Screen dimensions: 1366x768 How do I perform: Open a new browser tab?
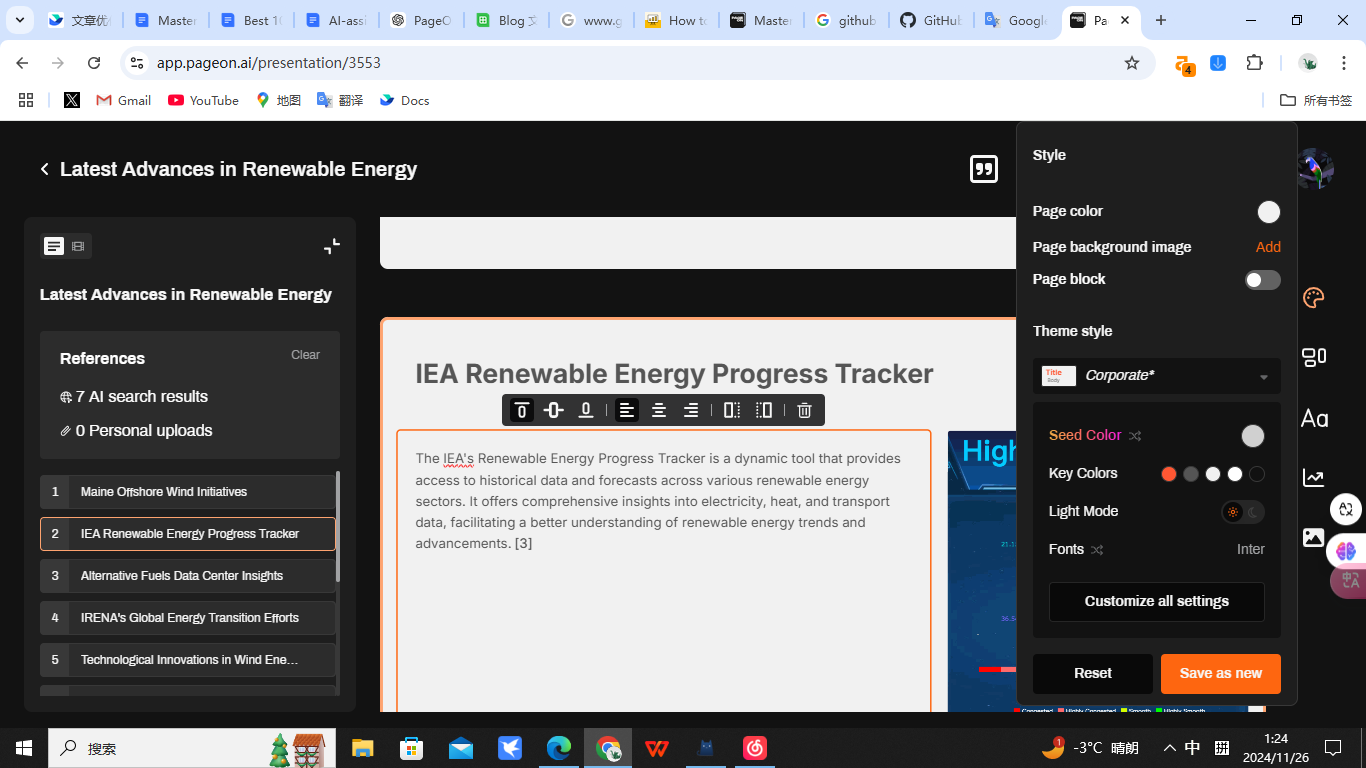1160,20
